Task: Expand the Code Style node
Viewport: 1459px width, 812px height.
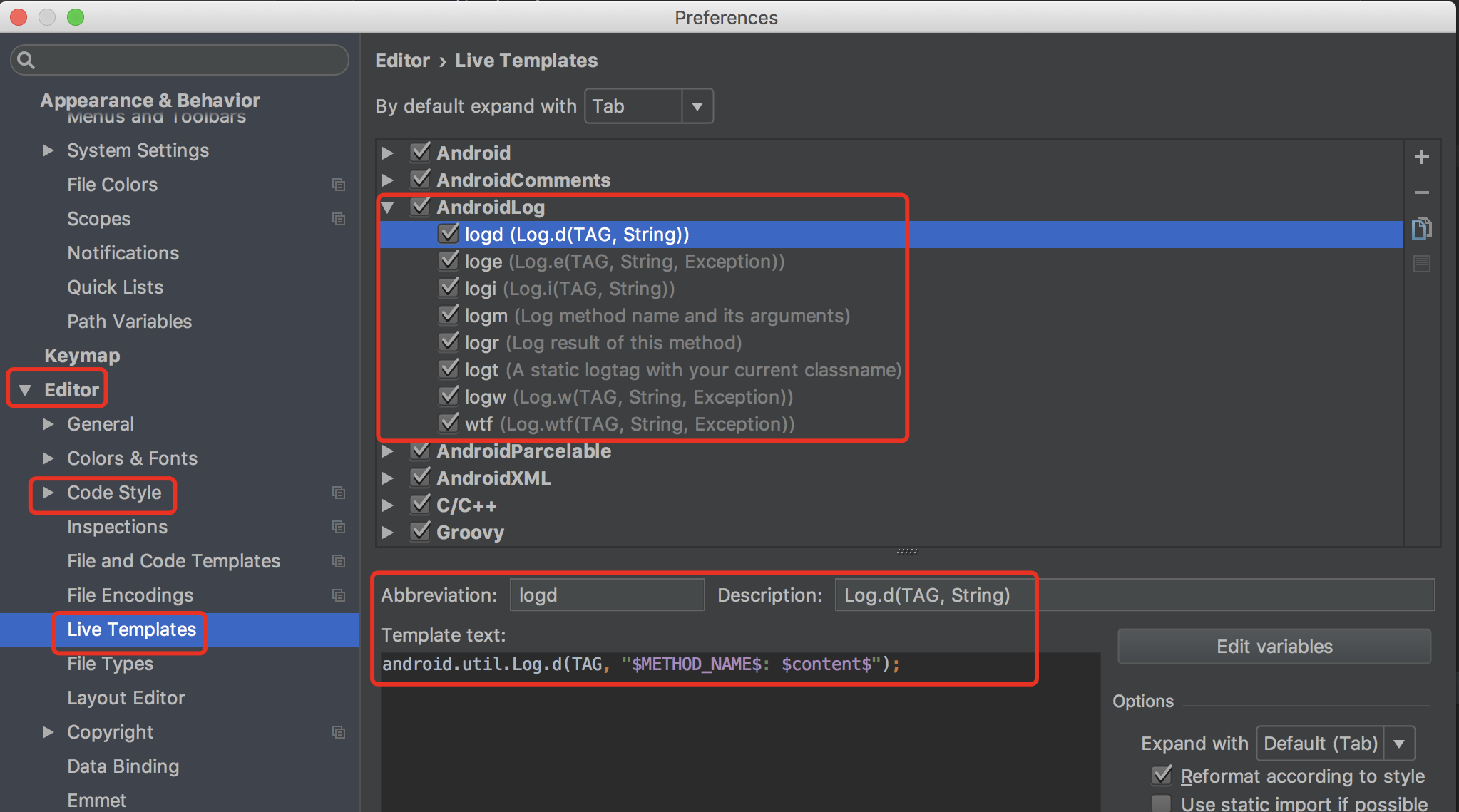Action: pyautogui.click(x=48, y=493)
